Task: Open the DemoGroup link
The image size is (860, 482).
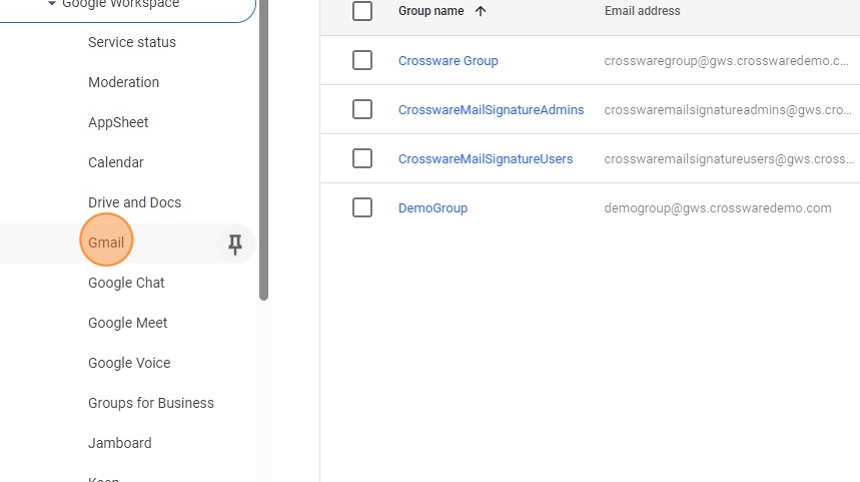Action: coord(432,208)
